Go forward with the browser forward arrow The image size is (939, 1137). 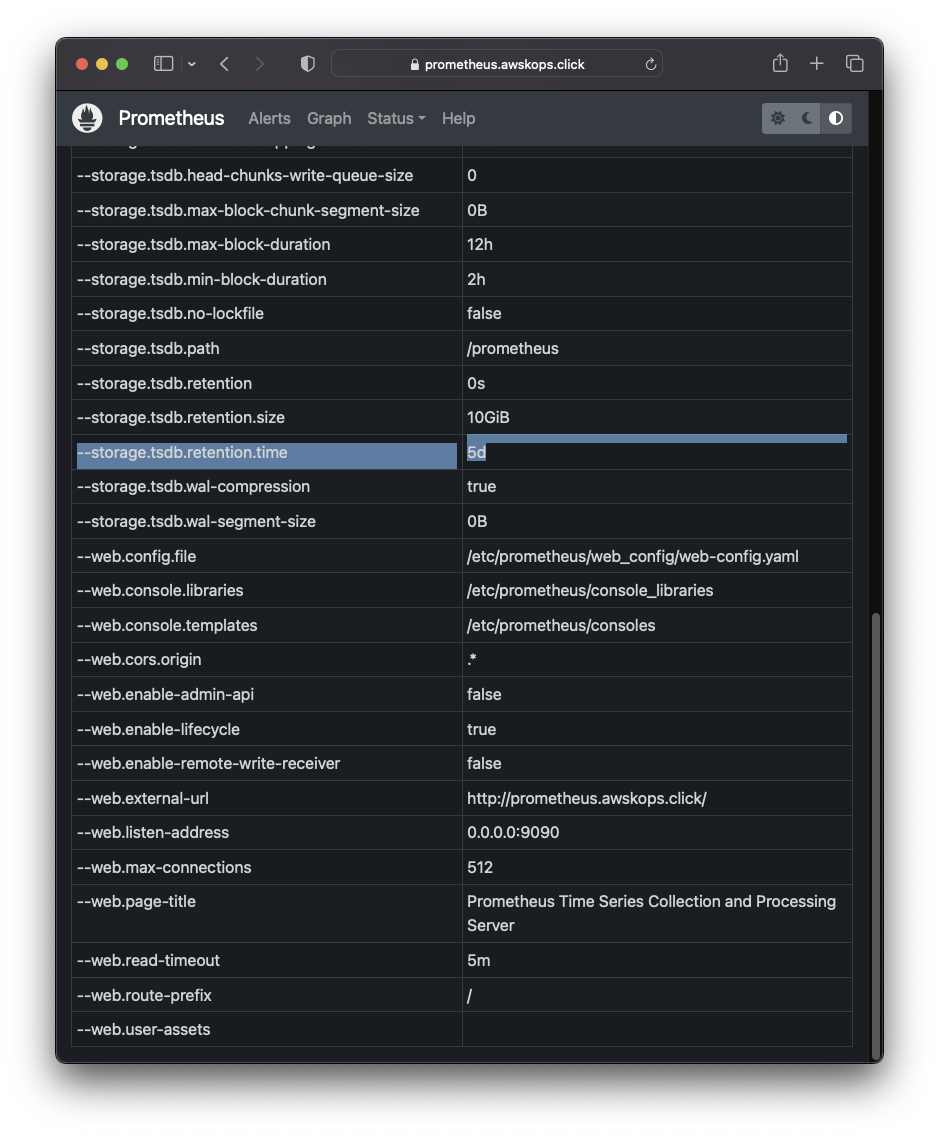tap(260, 64)
